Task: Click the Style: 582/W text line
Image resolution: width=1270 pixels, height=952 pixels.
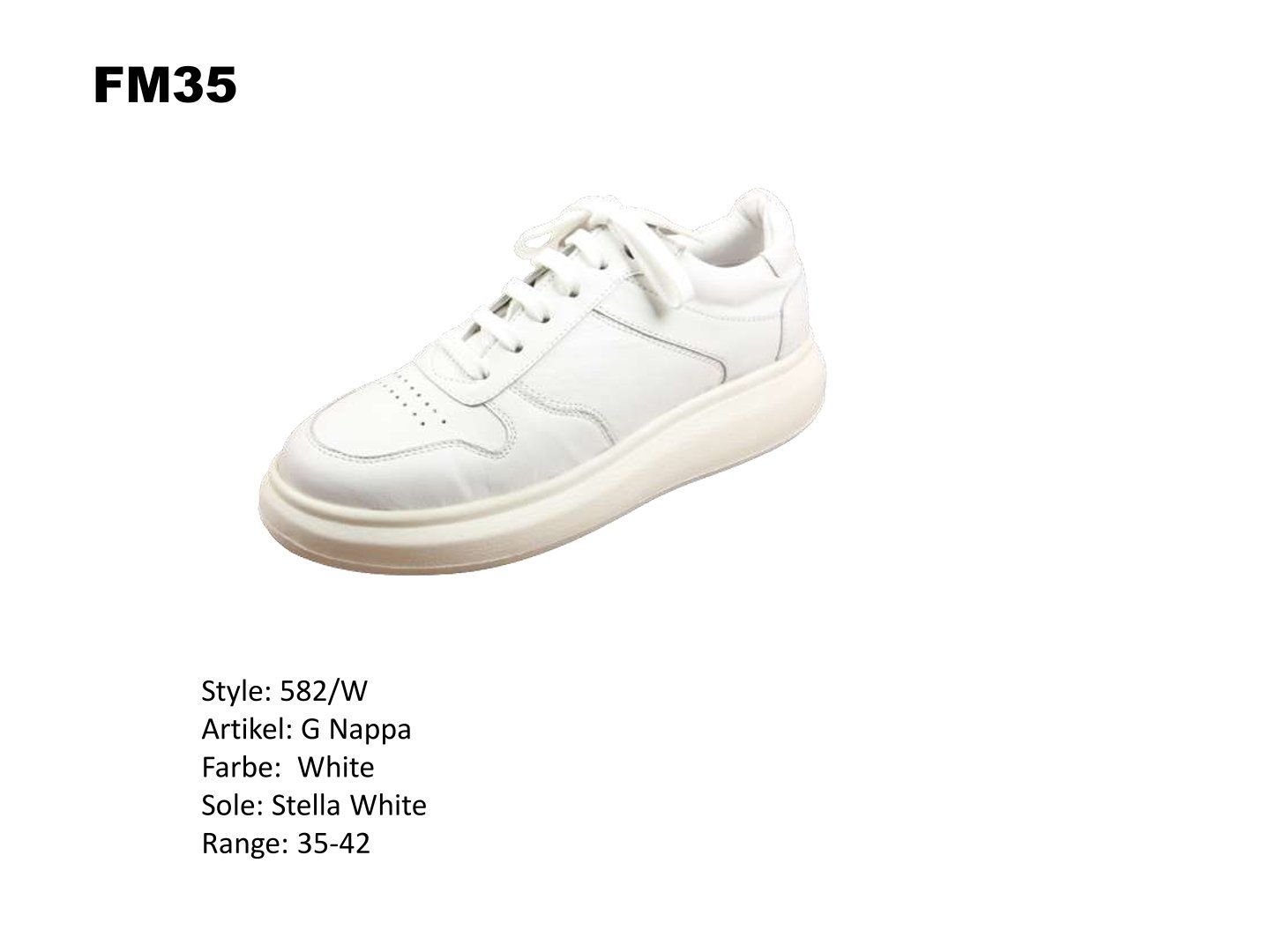Action: pyautogui.click(x=284, y=691)
